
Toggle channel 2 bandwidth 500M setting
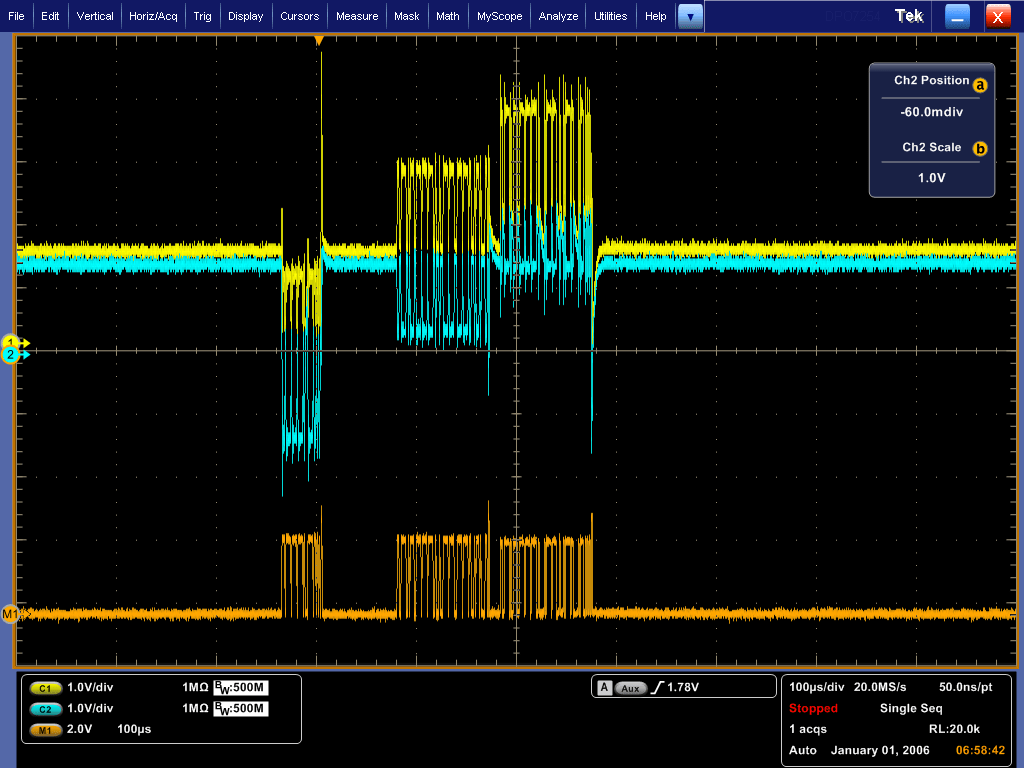[241, 709]
